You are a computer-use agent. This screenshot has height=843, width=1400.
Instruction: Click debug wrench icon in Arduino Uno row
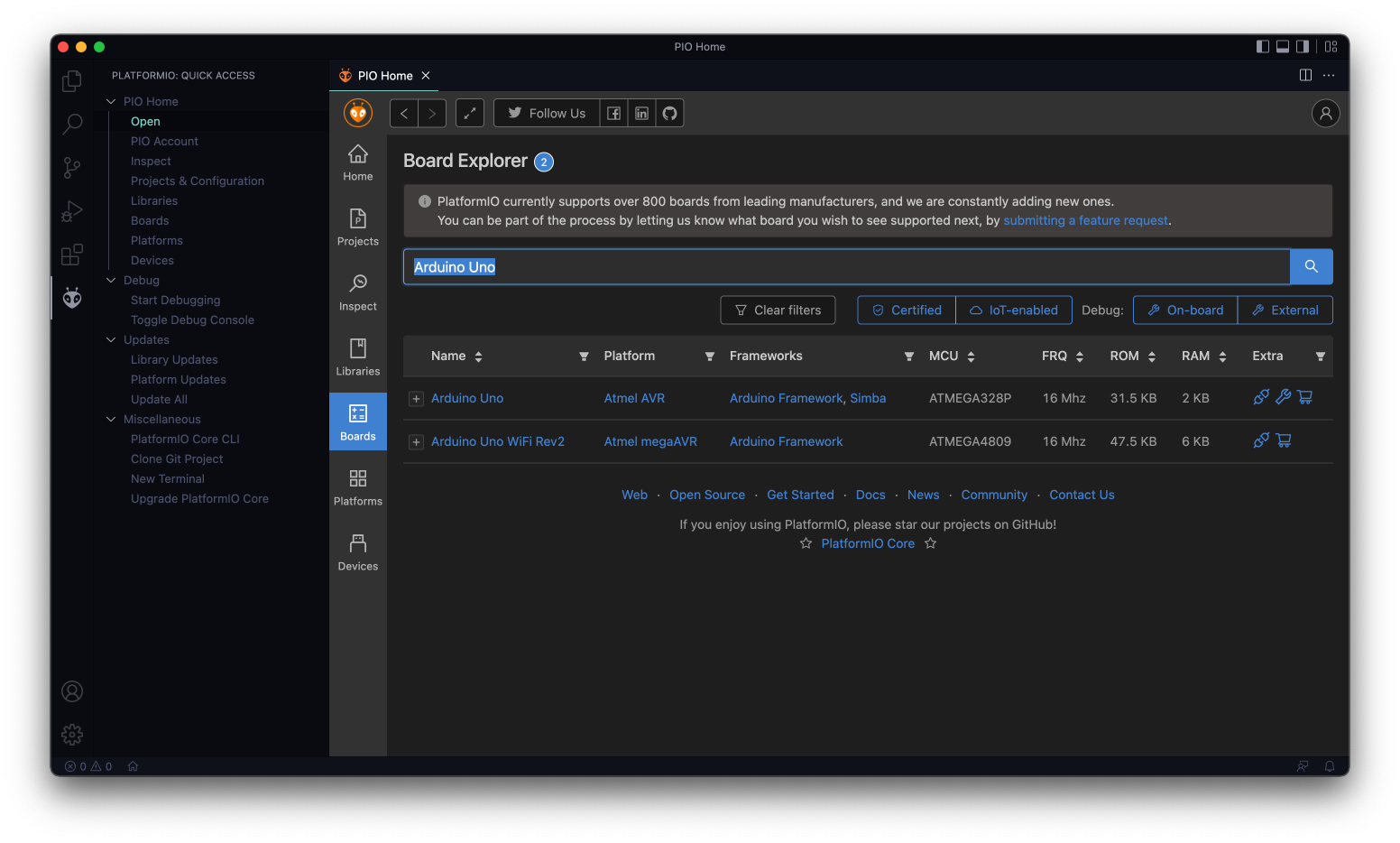click(x=1283, y=397)
